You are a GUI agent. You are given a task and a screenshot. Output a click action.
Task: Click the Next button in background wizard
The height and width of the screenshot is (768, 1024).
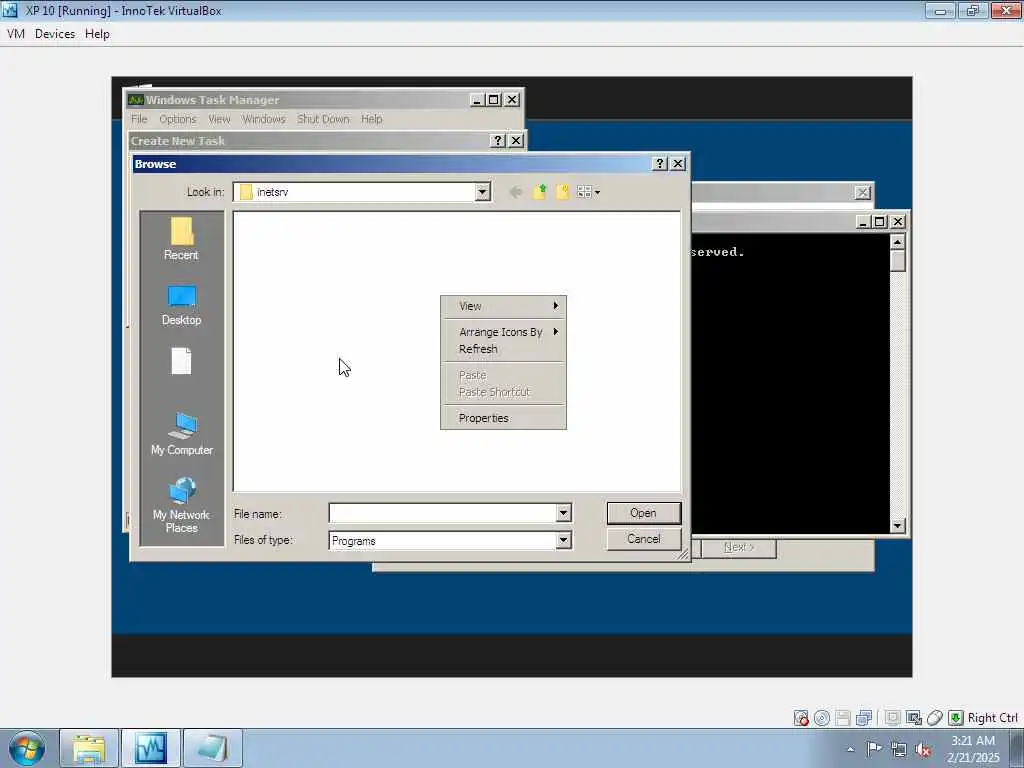(x=739, y=547)
